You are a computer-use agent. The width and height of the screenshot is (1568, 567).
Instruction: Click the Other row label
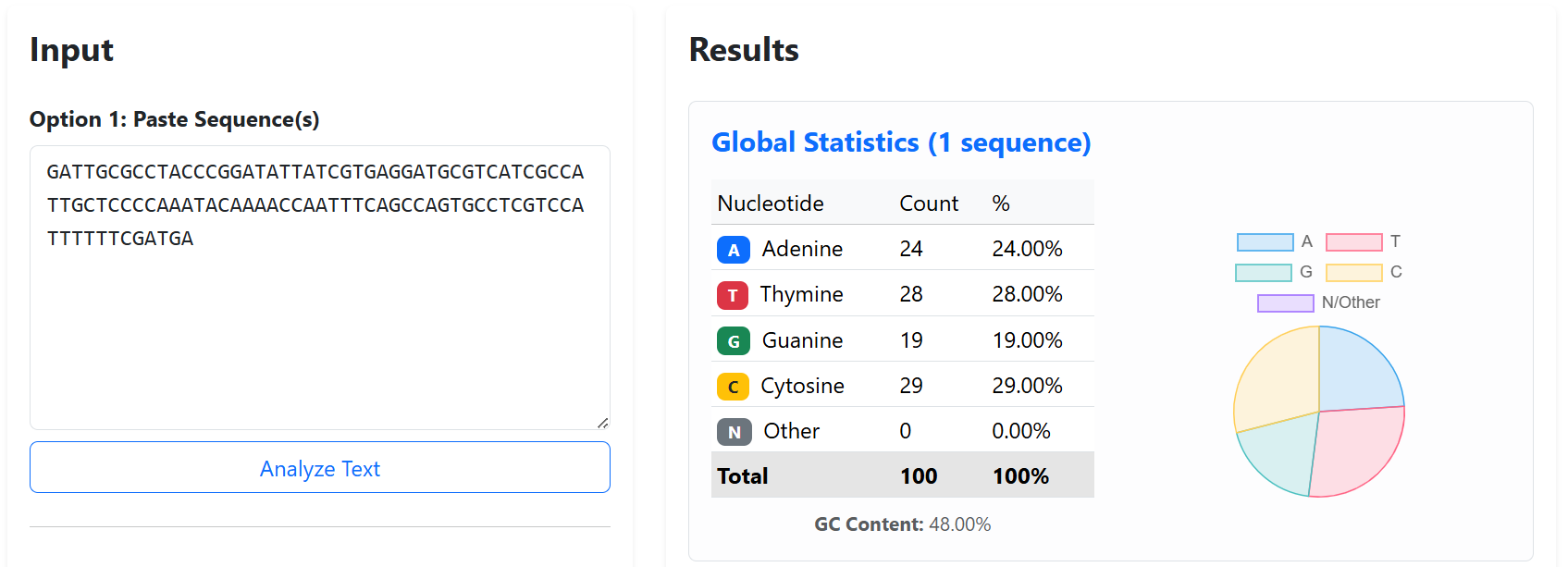[791, 431]
